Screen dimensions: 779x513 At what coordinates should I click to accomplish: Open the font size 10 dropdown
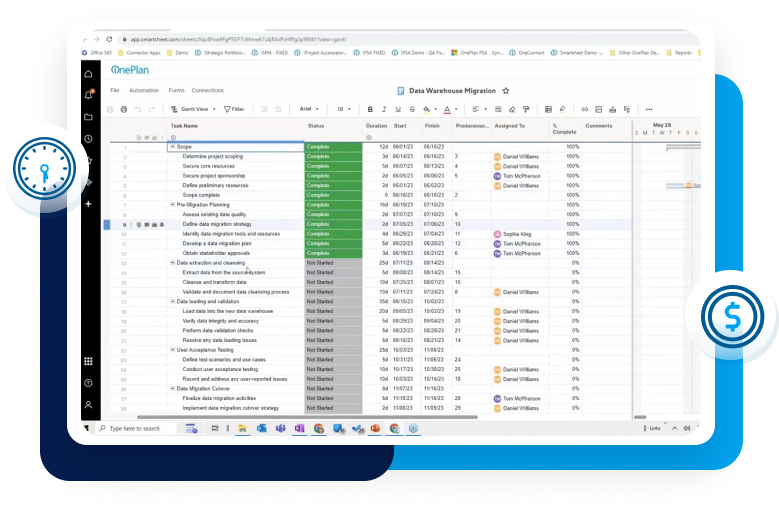344,109
